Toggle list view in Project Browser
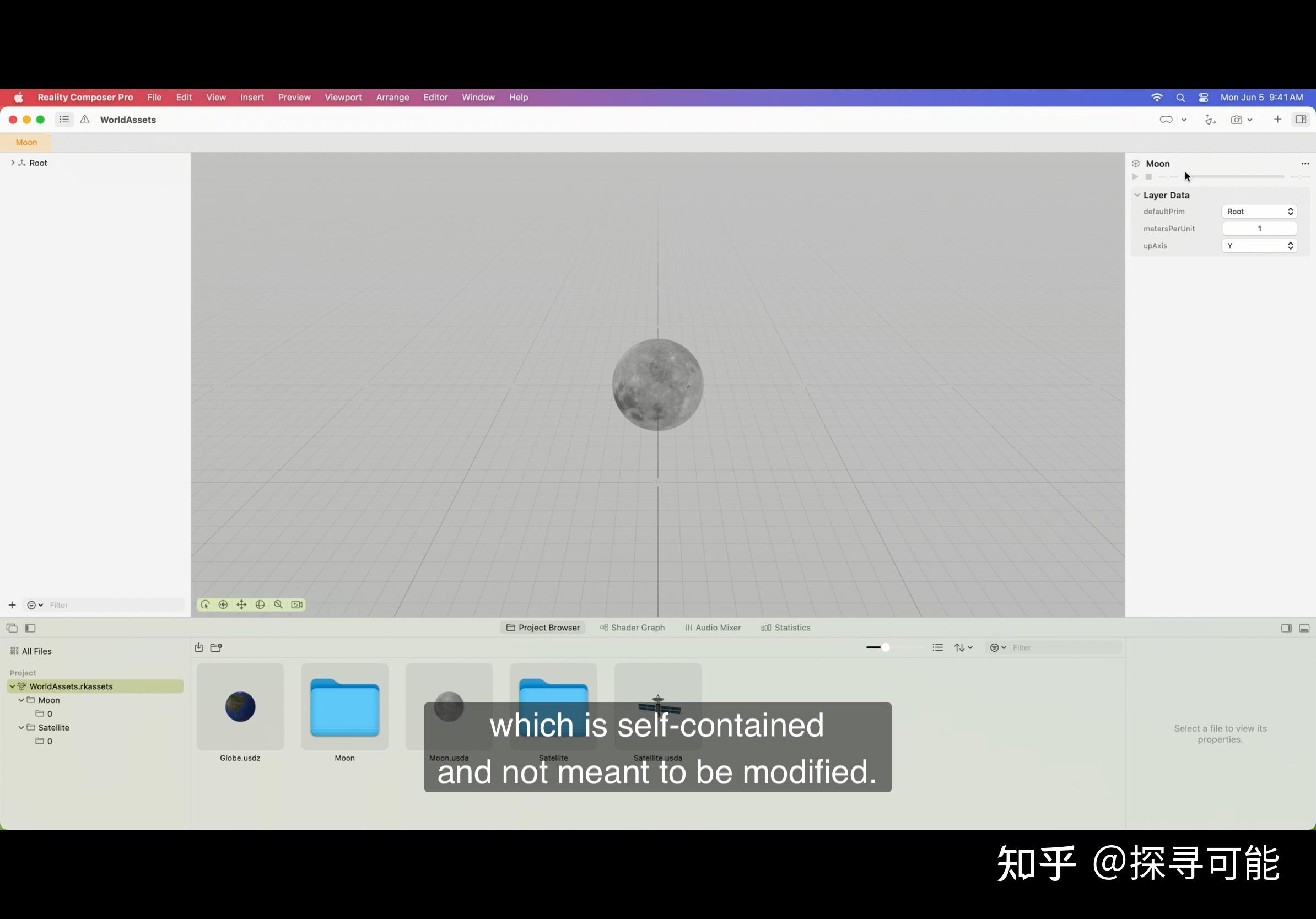 pos(938,647)
